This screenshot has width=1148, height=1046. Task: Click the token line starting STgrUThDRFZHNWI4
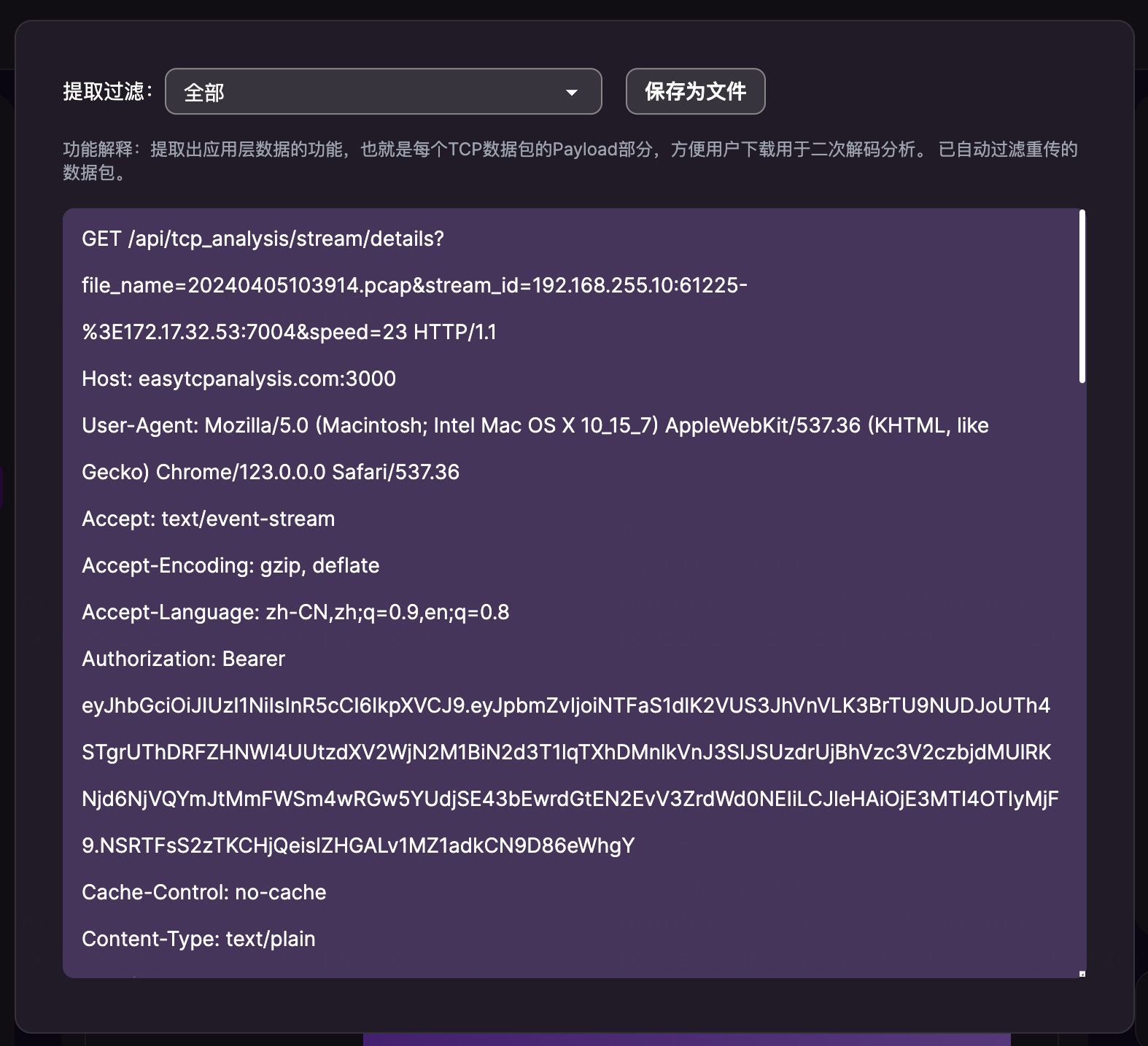(567, 752)
